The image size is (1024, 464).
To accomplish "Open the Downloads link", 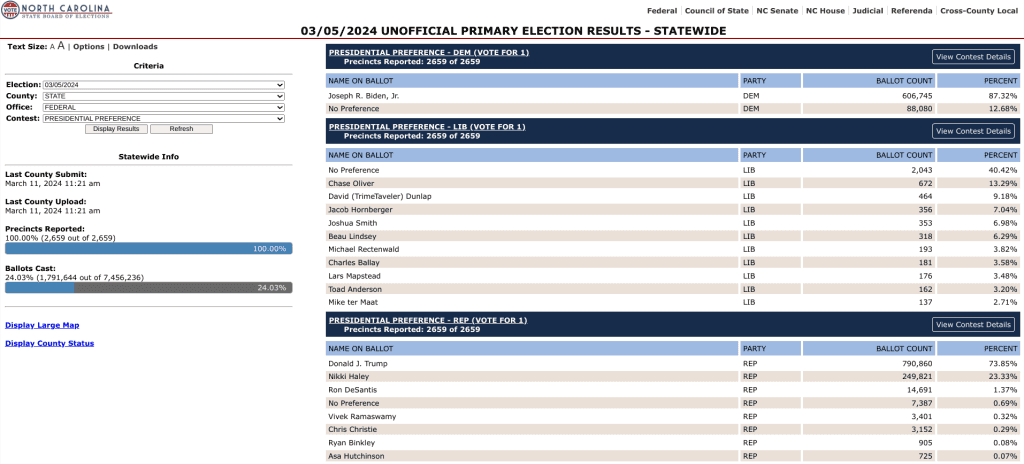I will [x=135, y=47].
